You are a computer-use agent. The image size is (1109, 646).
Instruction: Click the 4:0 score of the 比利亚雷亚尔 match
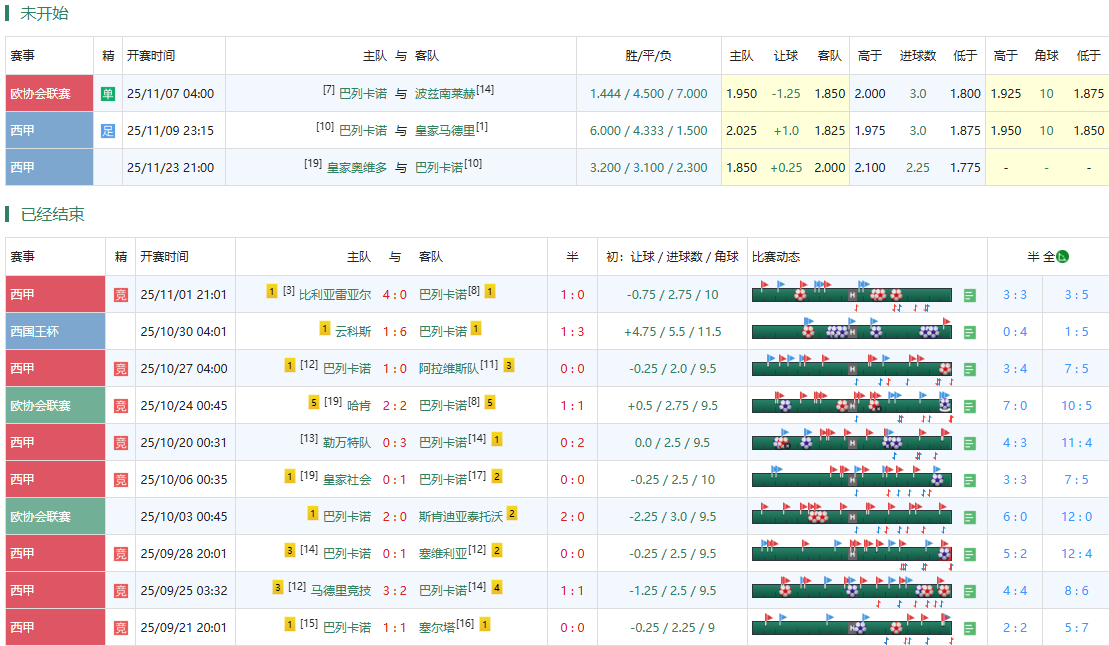click(x=395, y=295)
